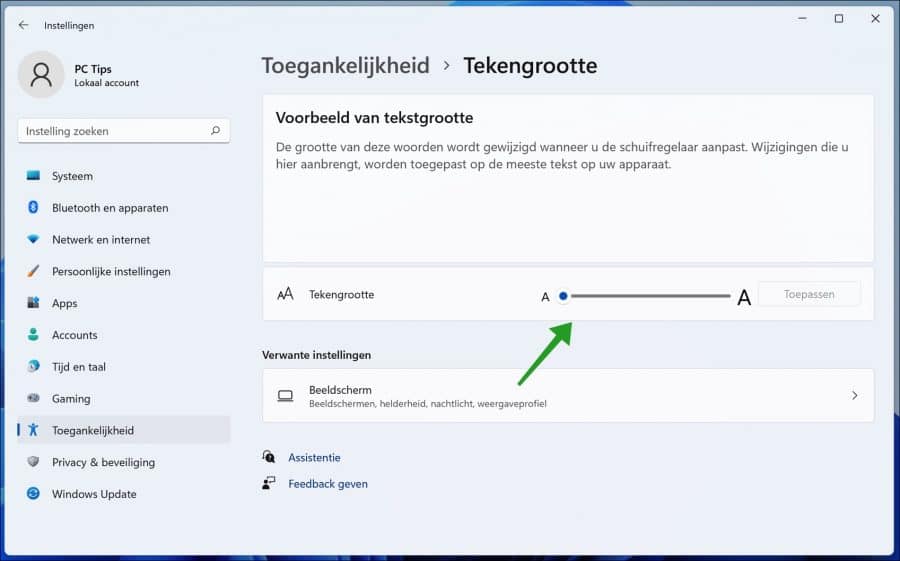Screen dimensions: 900x561
Task: Open Bluetooth en apparaten category
Action: 123,207
